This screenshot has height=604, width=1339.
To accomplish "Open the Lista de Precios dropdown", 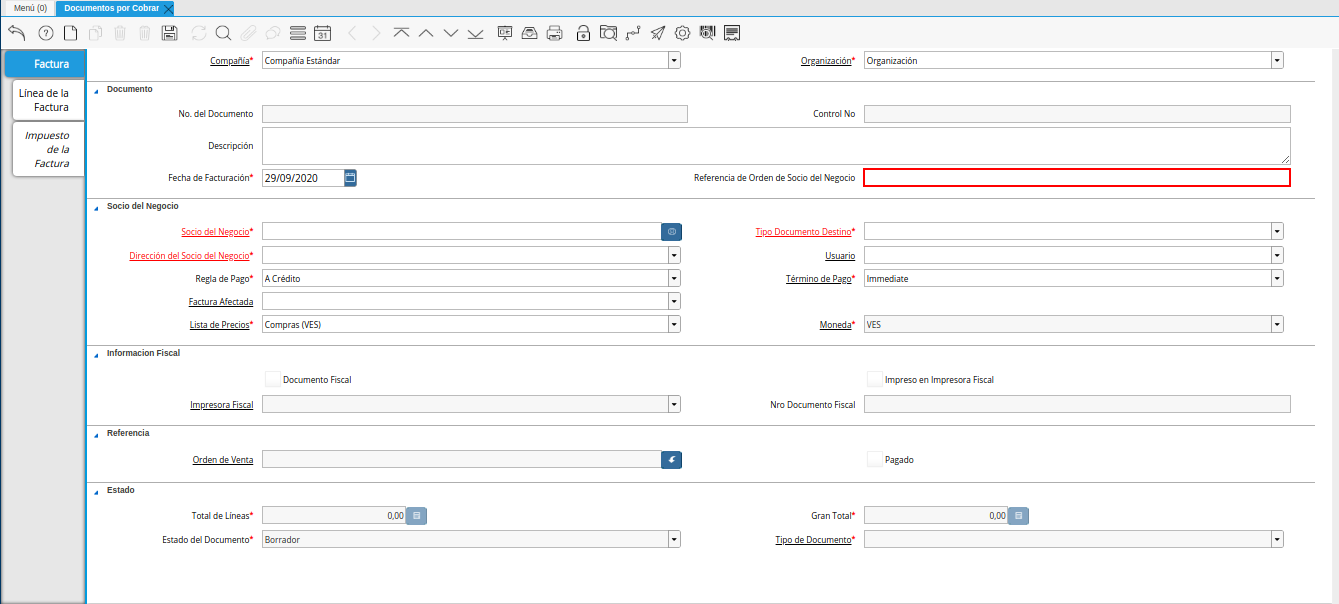I will [x=674, y=324].
